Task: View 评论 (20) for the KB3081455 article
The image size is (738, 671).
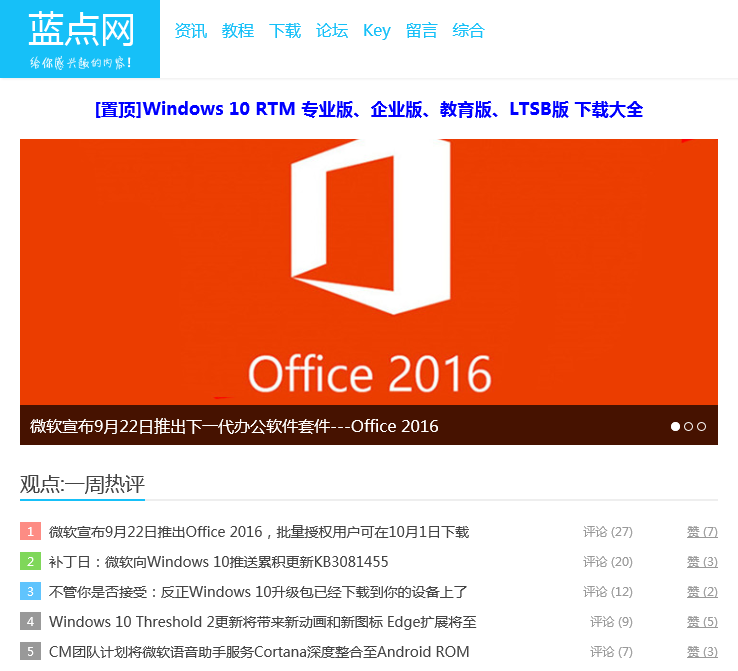Action: 608,562
